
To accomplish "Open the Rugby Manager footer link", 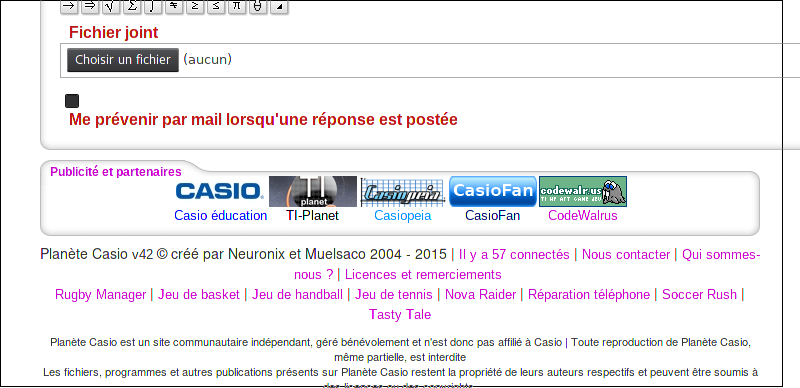I will 101,295.
